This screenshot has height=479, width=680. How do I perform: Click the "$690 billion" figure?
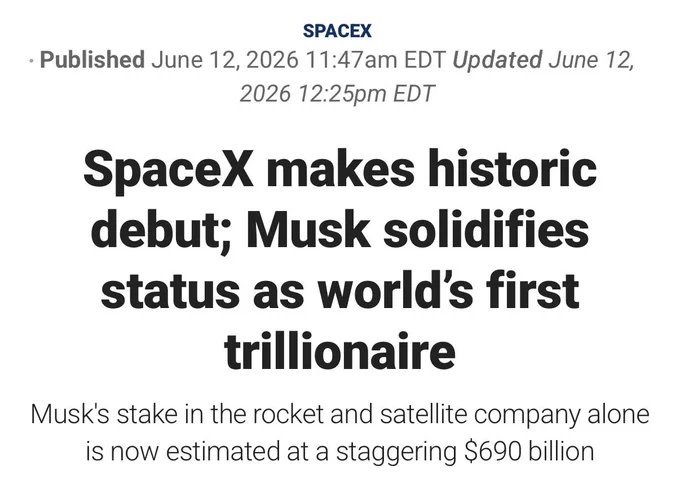pyautogui.click(x=529, y=451)
